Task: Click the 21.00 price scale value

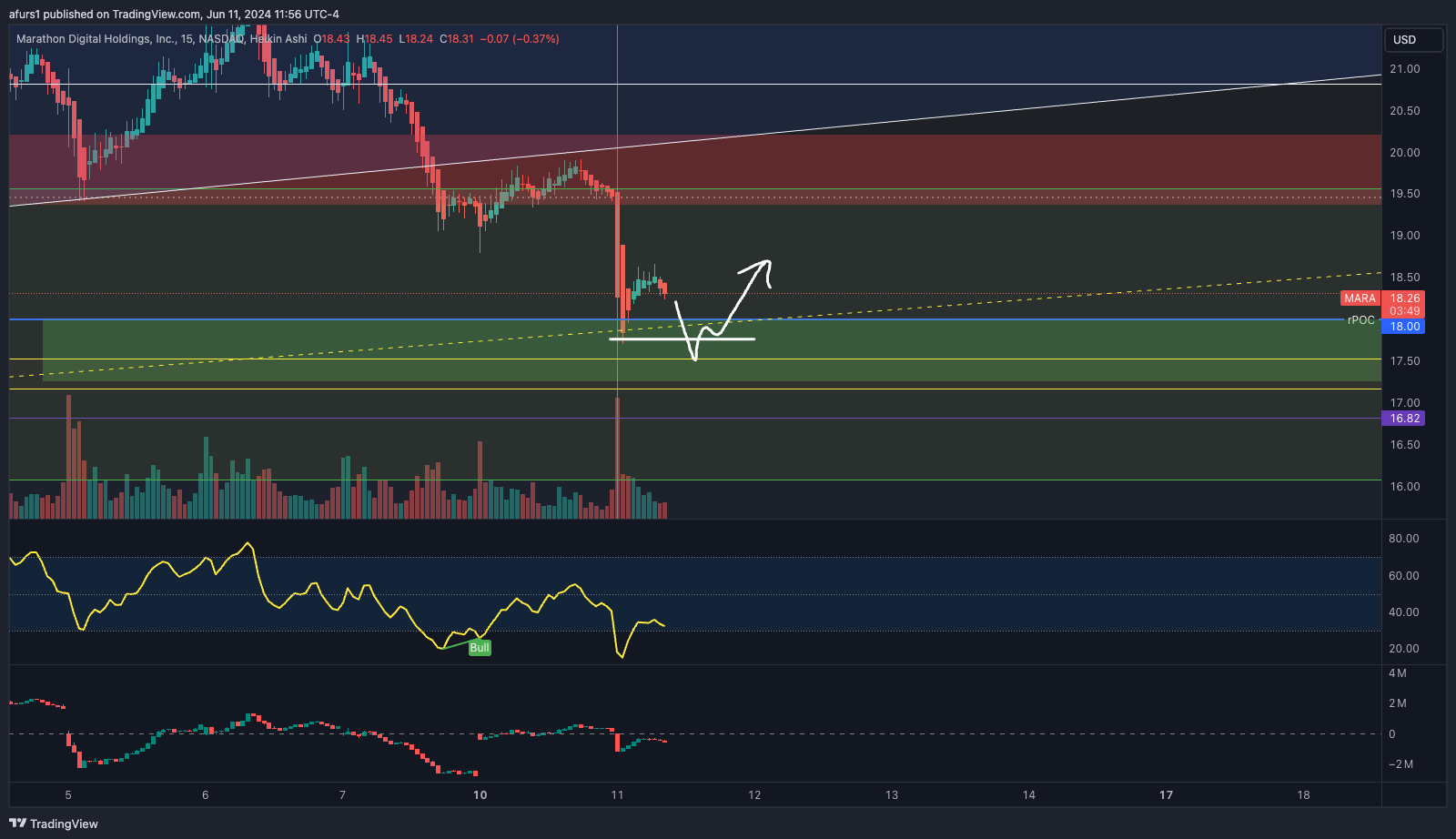Action: (x=1404, y=69)
